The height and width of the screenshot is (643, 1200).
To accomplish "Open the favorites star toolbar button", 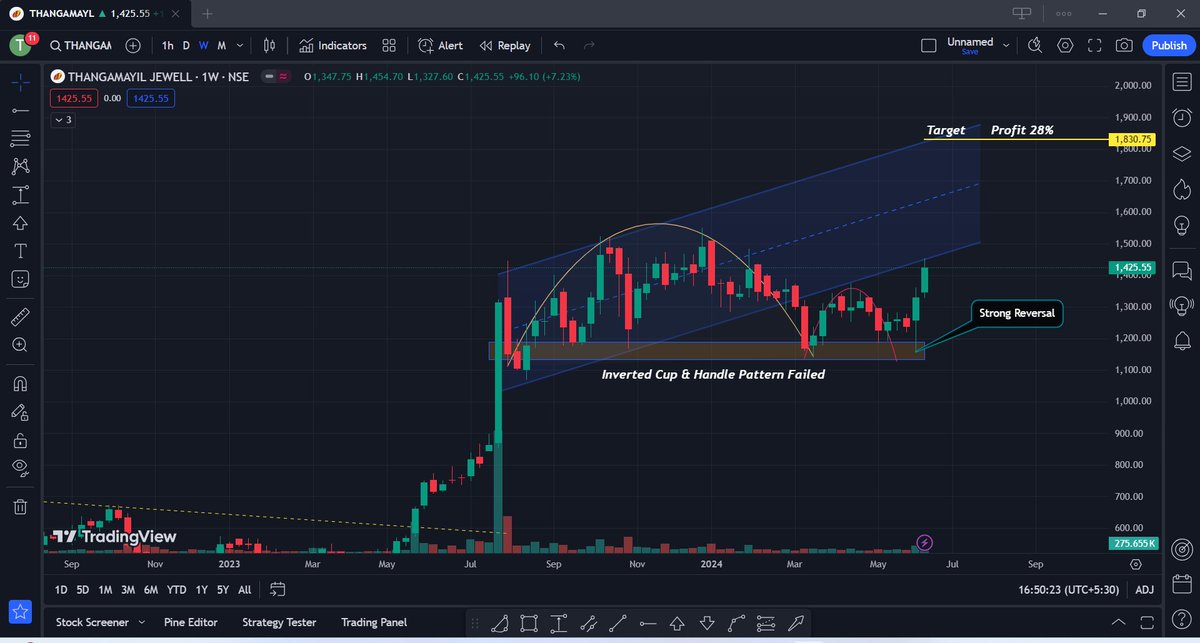I will [21, 611].
